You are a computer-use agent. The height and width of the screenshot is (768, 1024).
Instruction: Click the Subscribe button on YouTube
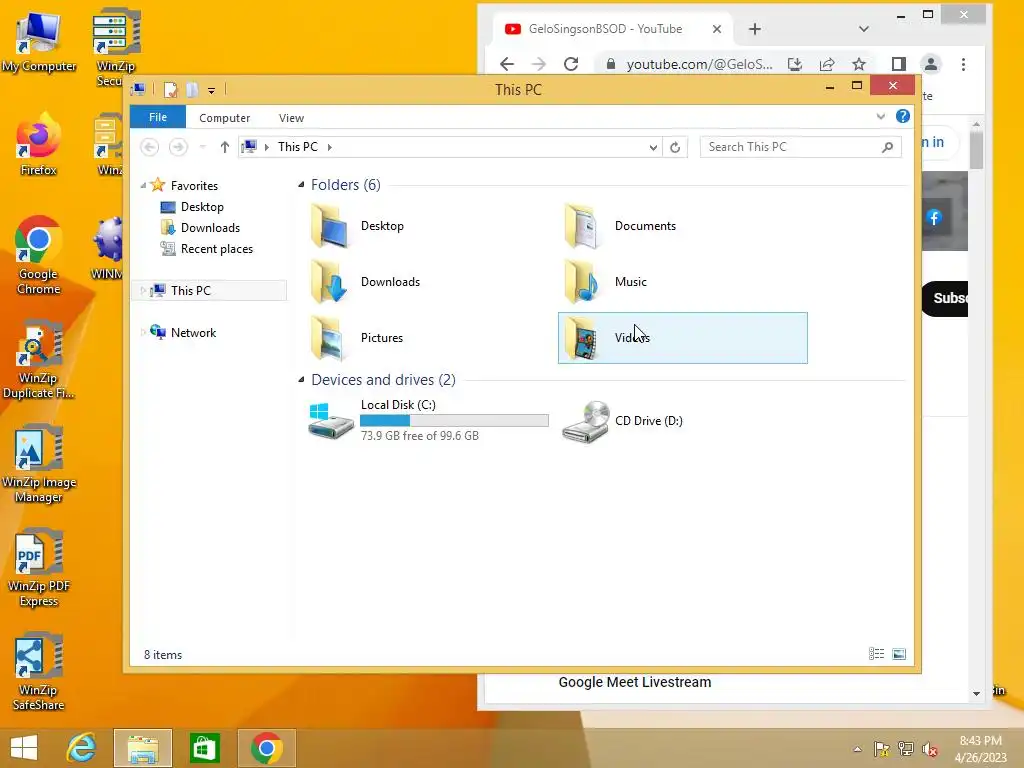[946, 298]
